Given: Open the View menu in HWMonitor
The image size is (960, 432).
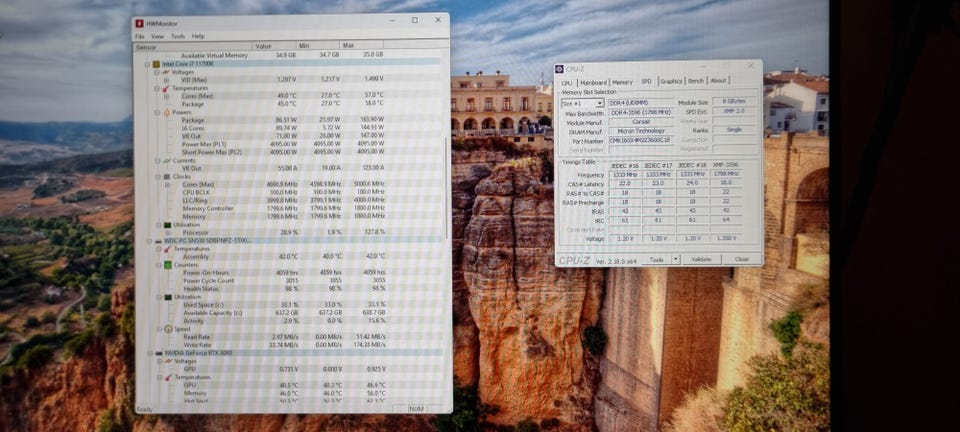Looking at the screenshot, I should coord(157,37).
